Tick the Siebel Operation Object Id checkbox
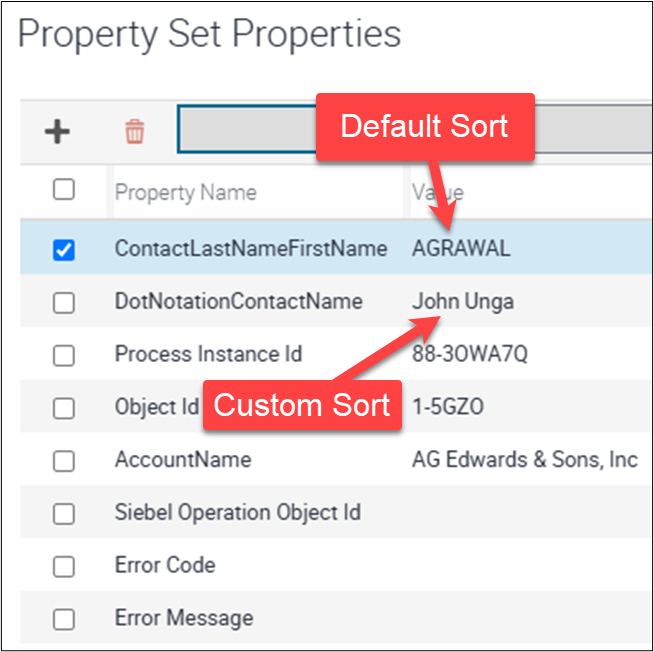Viewport: 654px width, 652px height. tap(63, 514)
